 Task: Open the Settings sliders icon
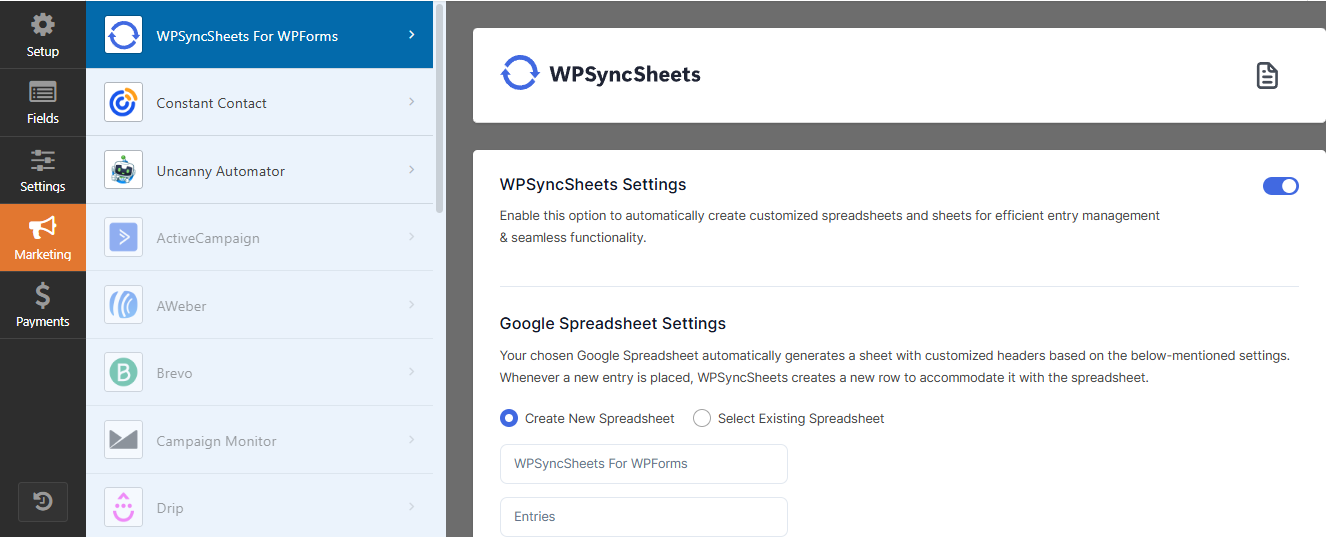pos(42,161)
